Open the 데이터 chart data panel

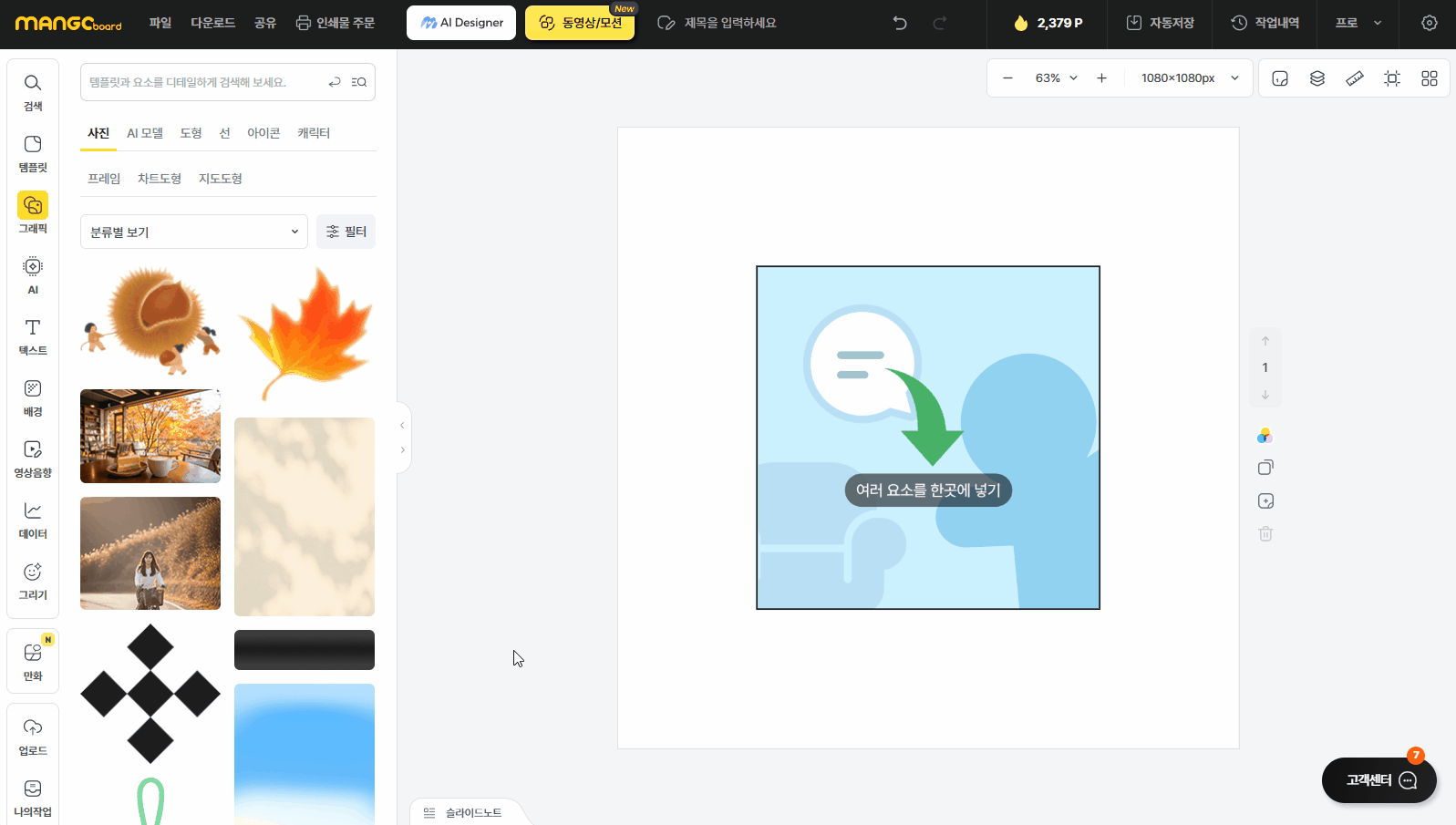(33, 520)
